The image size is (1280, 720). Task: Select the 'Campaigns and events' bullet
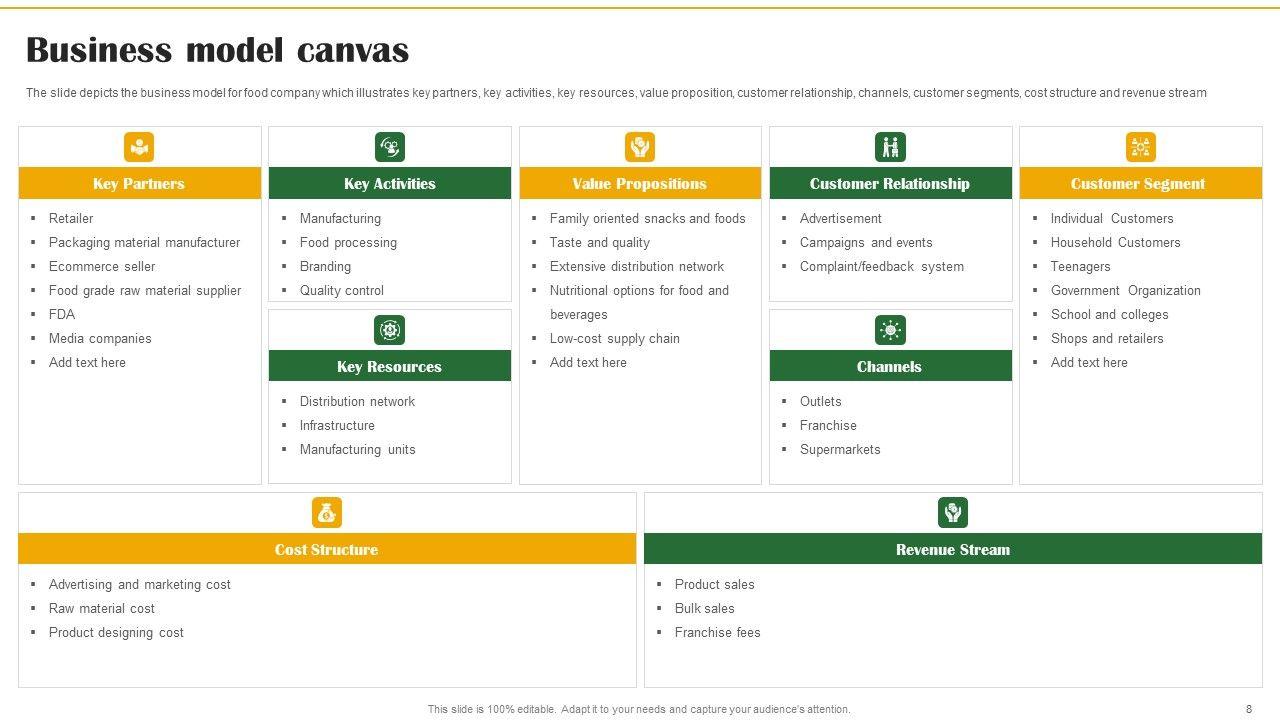coord(866,242)
